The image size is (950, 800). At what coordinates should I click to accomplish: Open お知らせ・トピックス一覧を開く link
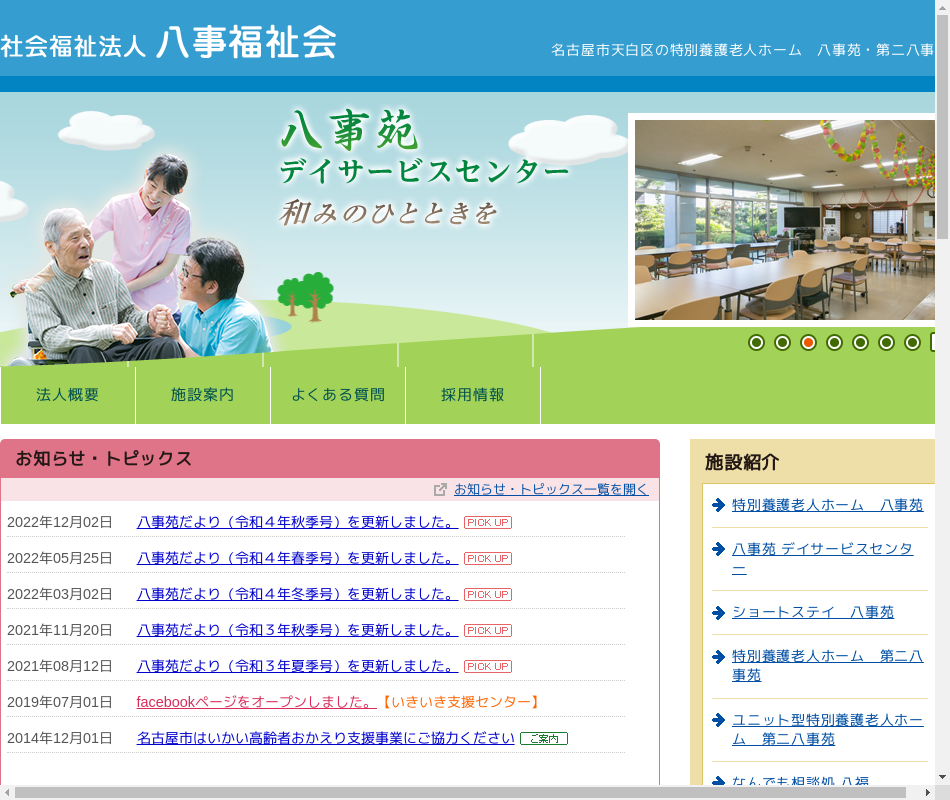tap(551, 489)
